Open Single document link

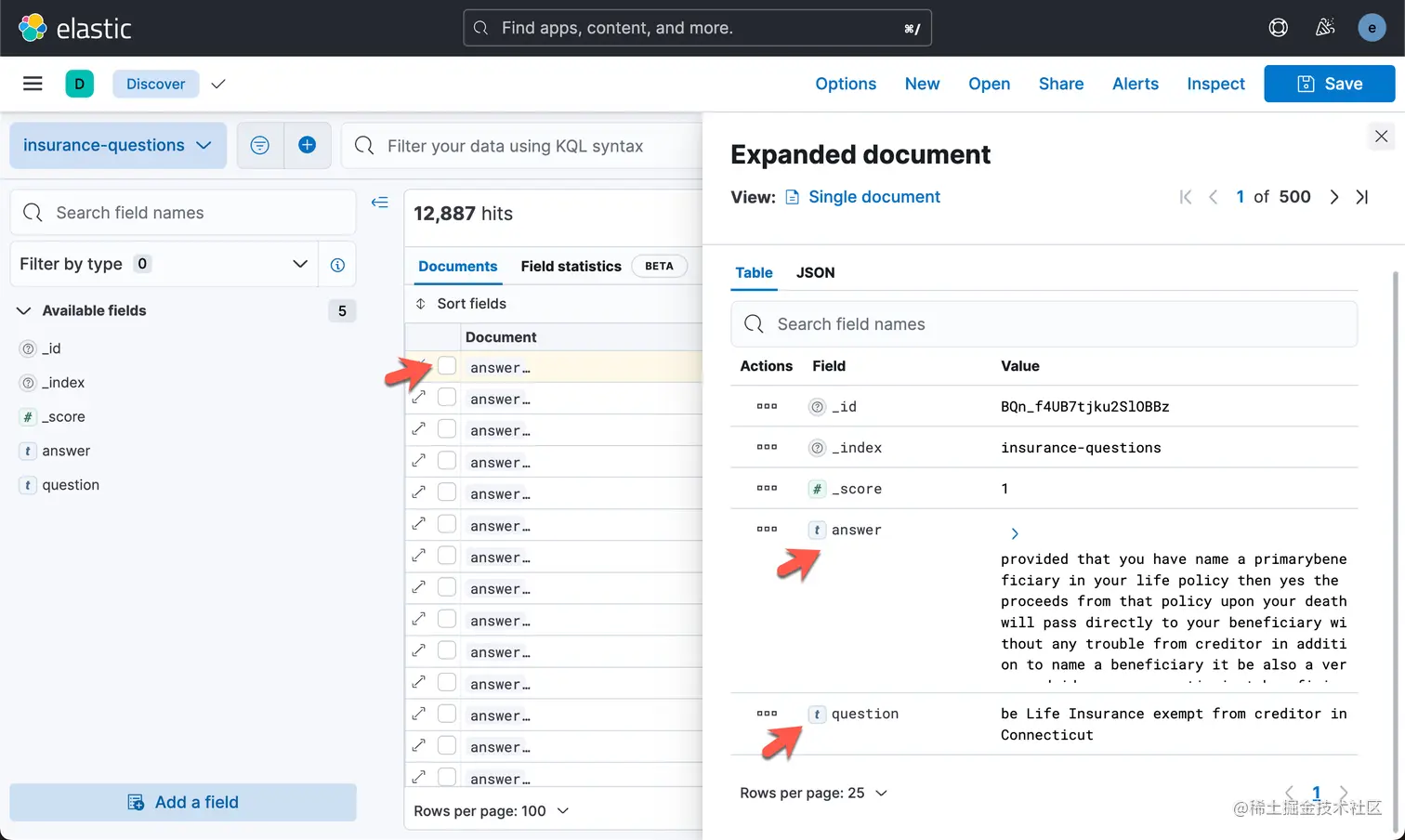(863, 197)
